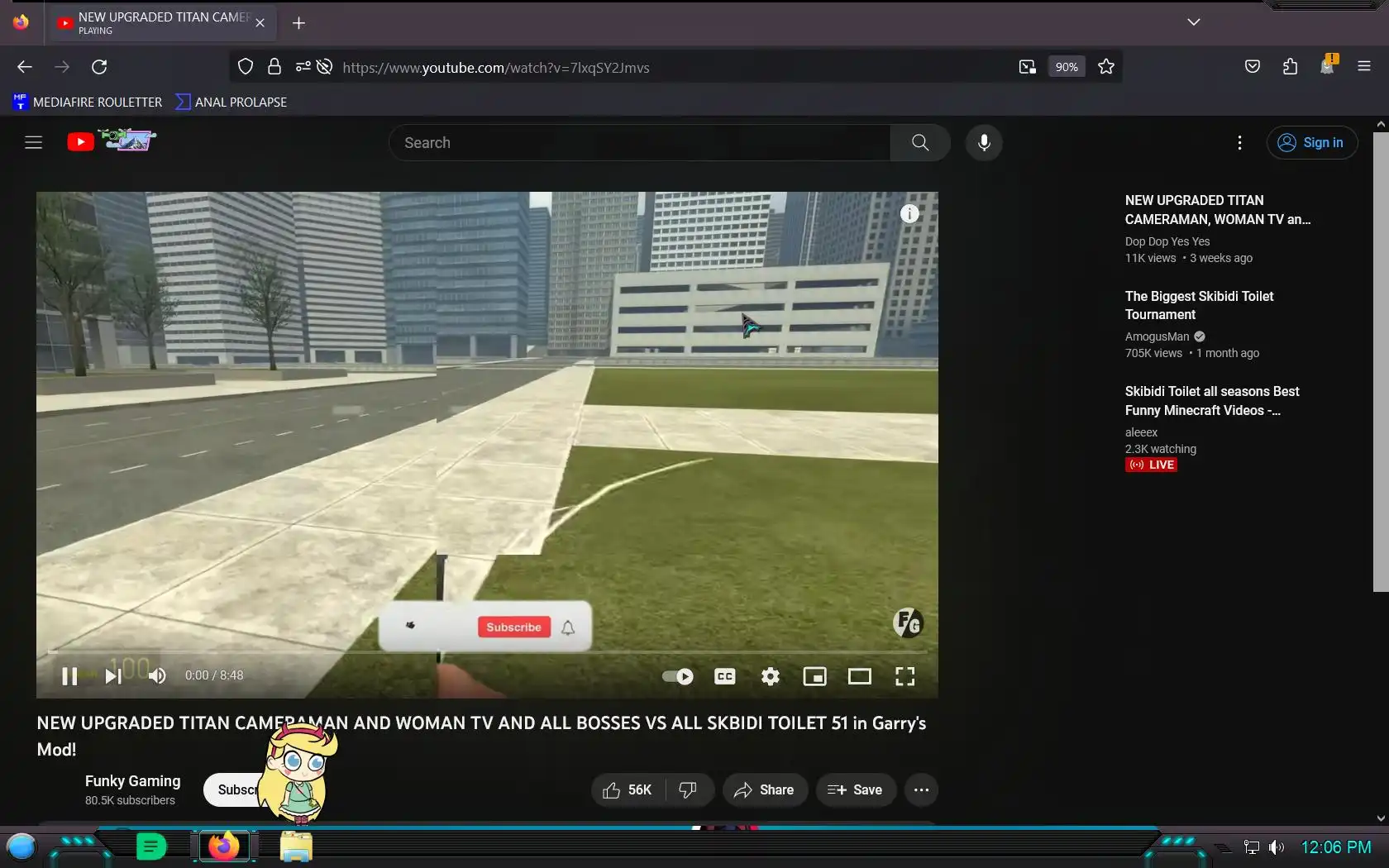Click the FG channel watermark in video
Image resolution: width=1389 pixels, height=868 pixels.
(908, 622)
